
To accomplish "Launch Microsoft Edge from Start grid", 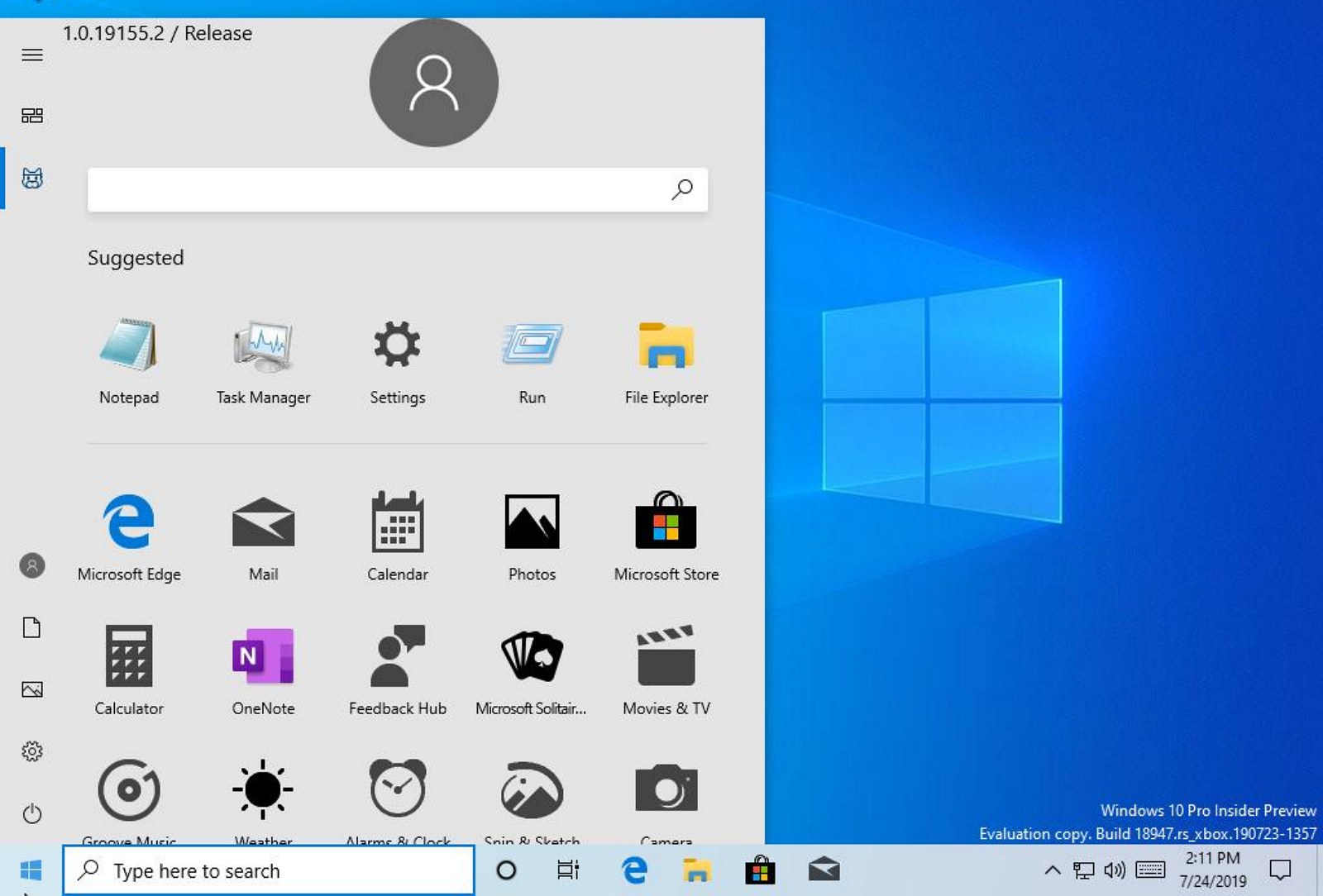I will 128,537.
